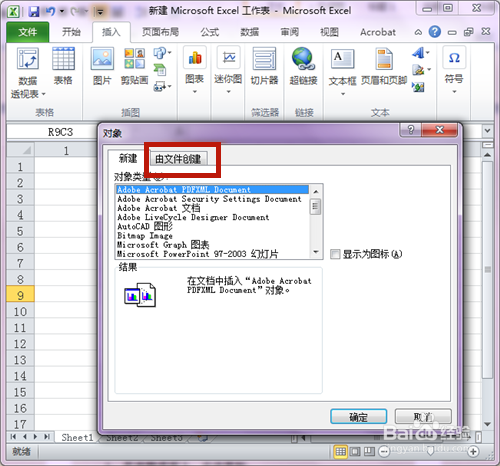Screen dimensions: 500x466
Task: Click the Insert Object icon in ribbon
Action: (418, 87)
